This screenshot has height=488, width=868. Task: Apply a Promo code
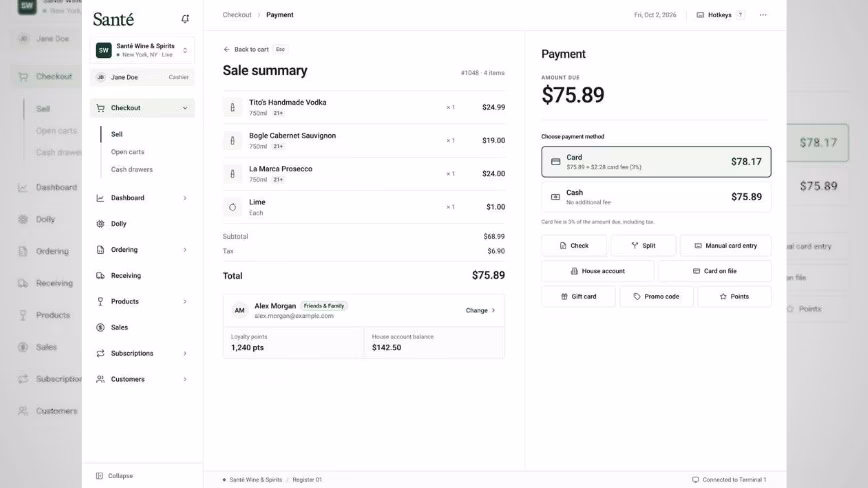coord(656,297)
